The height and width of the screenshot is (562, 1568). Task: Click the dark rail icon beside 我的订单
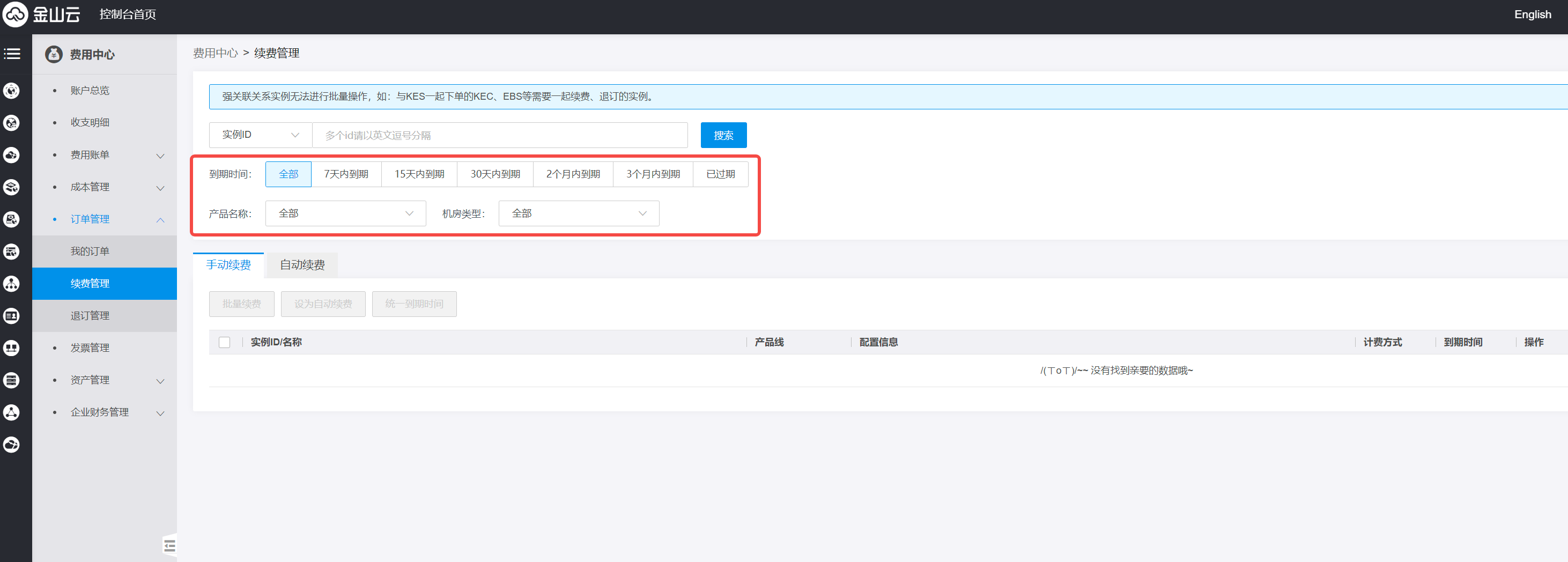click(x=12, y=252)
